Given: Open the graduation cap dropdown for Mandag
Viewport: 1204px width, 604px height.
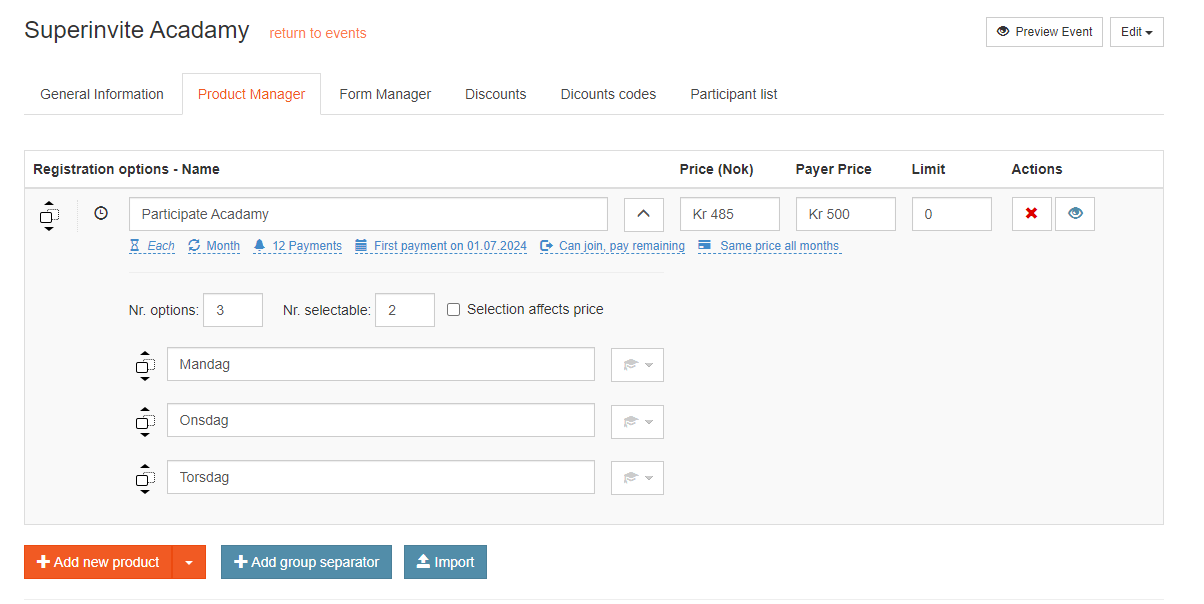Looking at the screenshot, I should click(x=637, y=365).
